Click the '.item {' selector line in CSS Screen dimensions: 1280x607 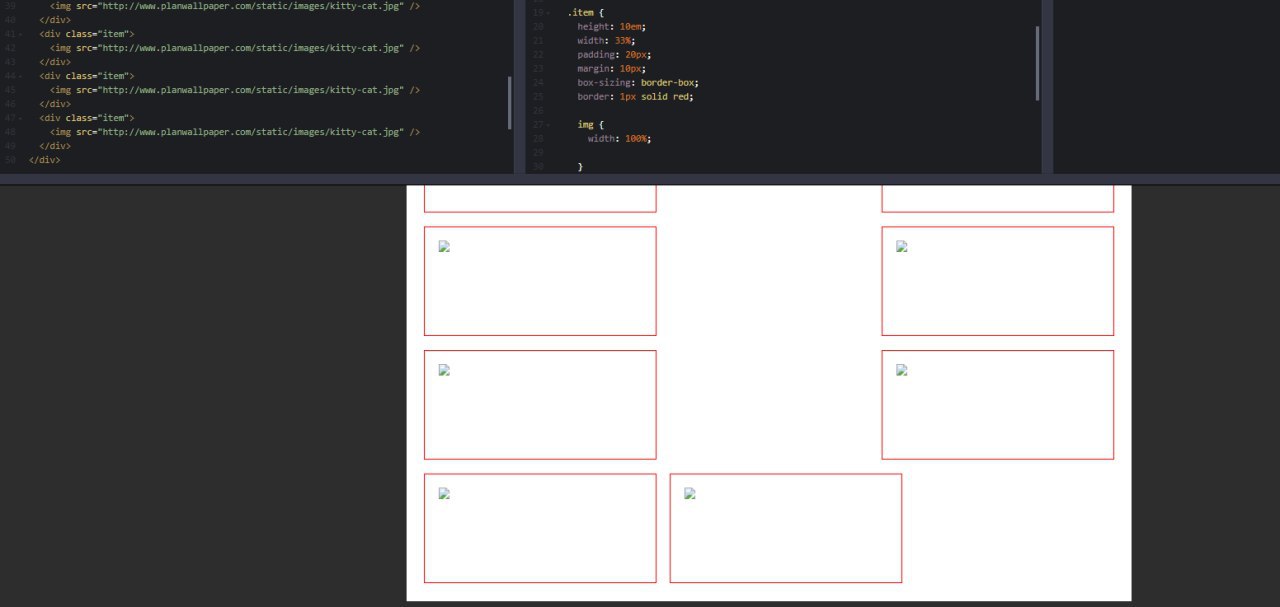585,13
